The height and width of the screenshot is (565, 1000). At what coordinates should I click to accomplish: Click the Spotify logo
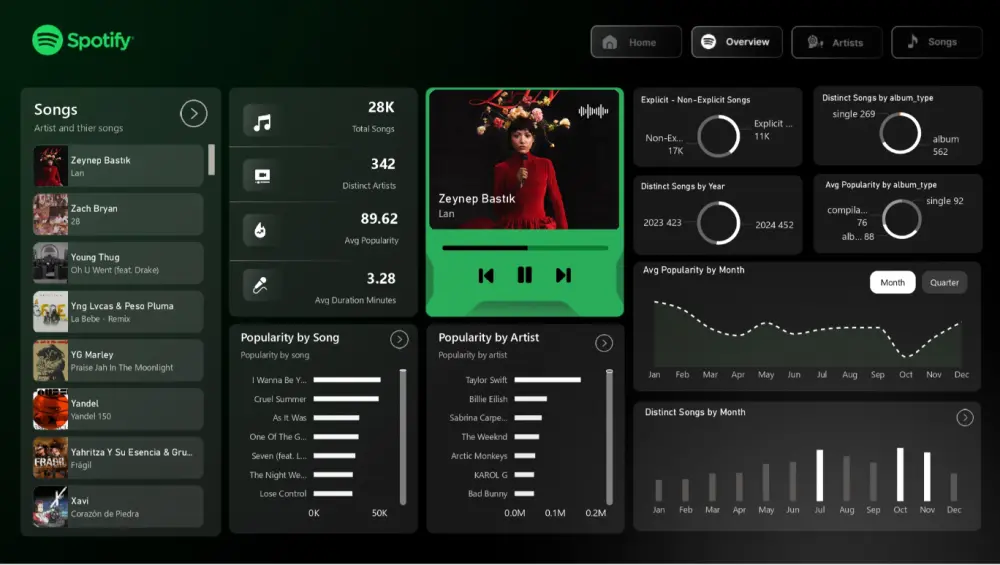point(82,40)
